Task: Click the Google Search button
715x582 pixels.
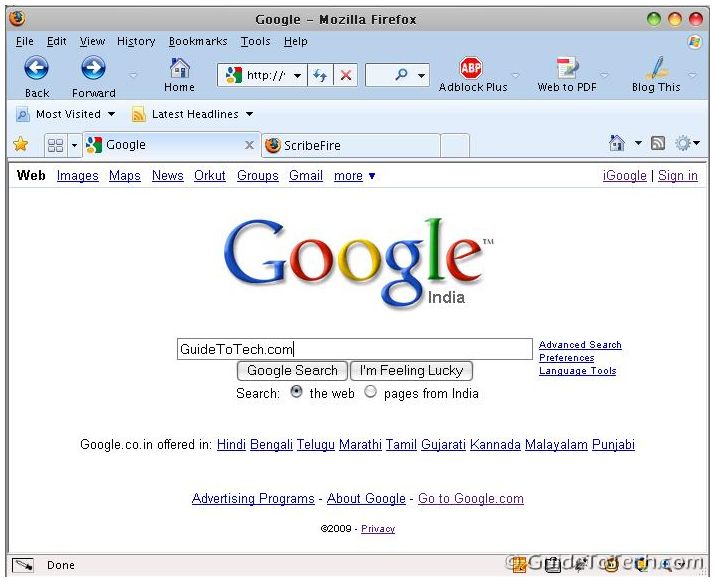Action: 292,370
